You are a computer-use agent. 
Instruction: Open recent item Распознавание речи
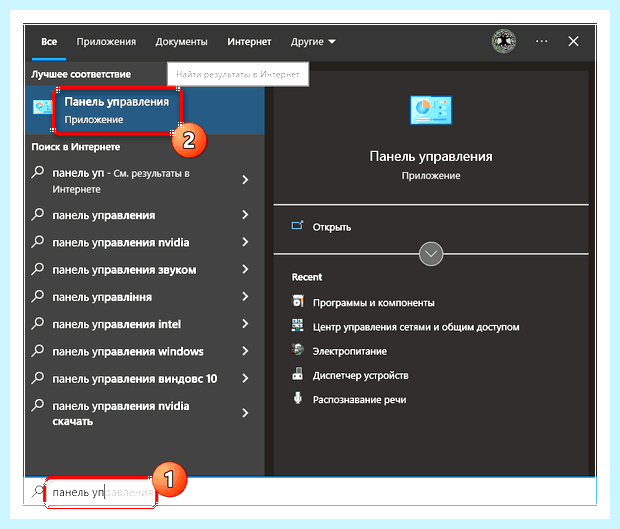click(x=359, y=400)
